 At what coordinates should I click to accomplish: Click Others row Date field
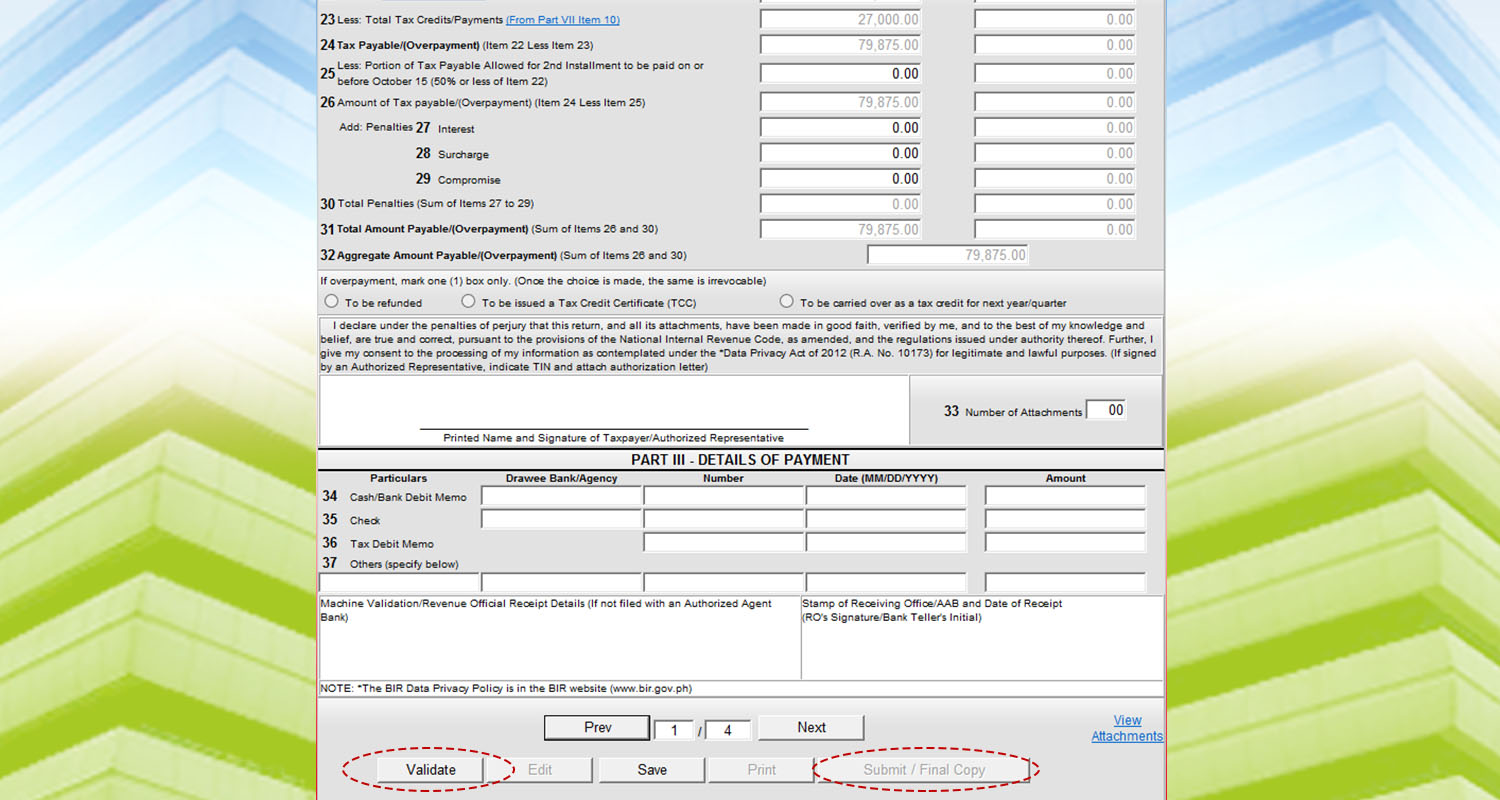coord(886,582)
